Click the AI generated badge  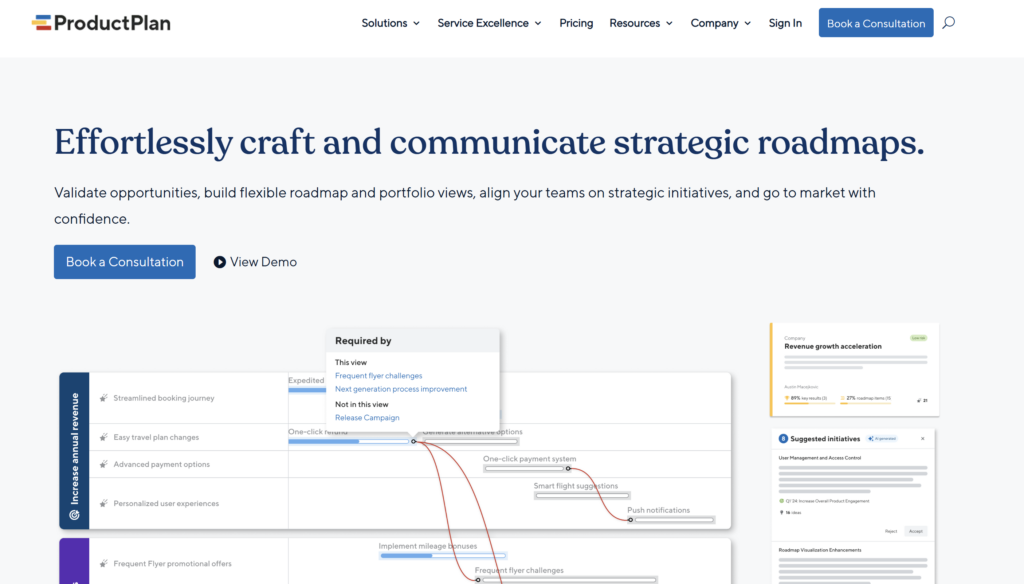[885, 438]
